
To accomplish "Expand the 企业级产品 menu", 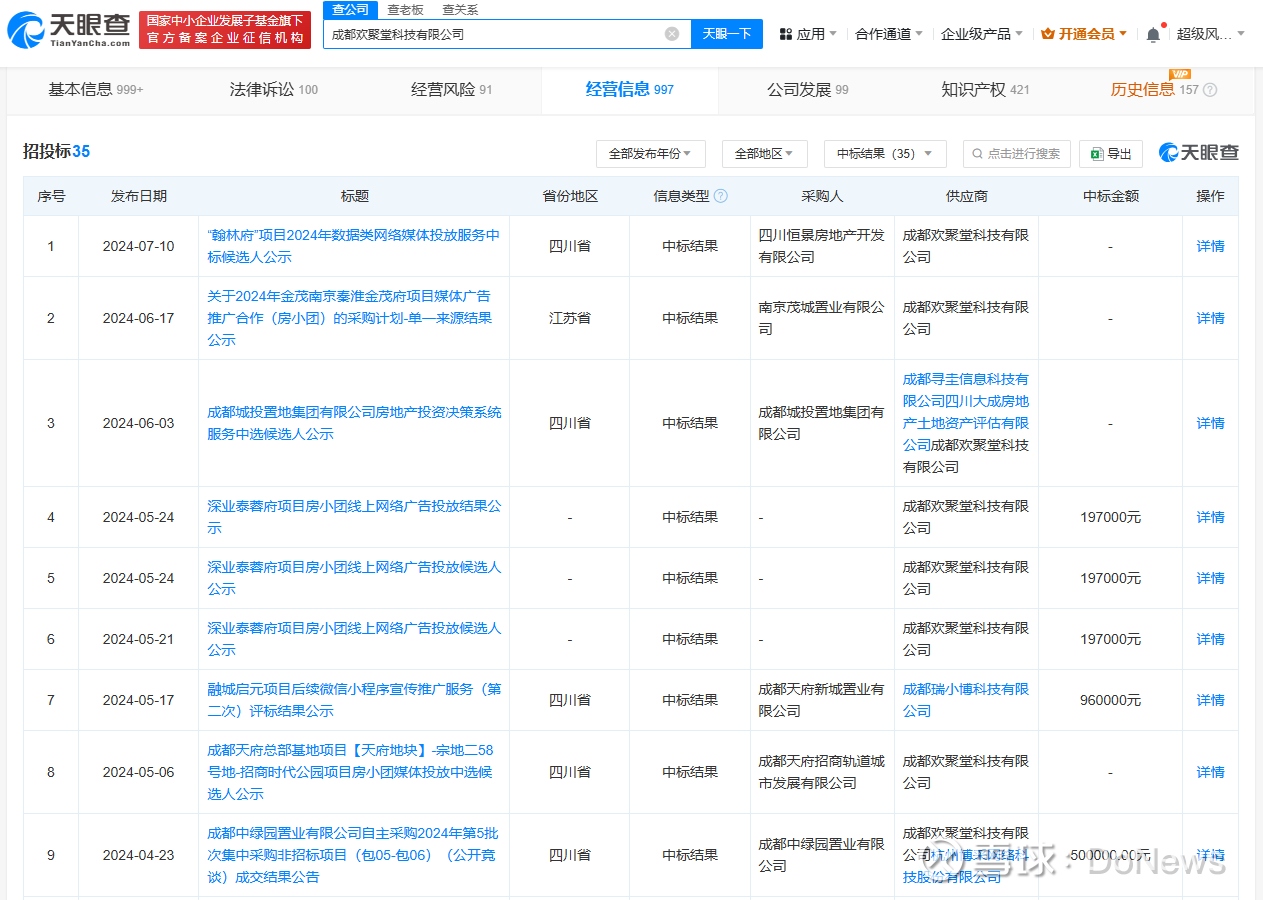I will pyautogui.click(x=981, y=34).
